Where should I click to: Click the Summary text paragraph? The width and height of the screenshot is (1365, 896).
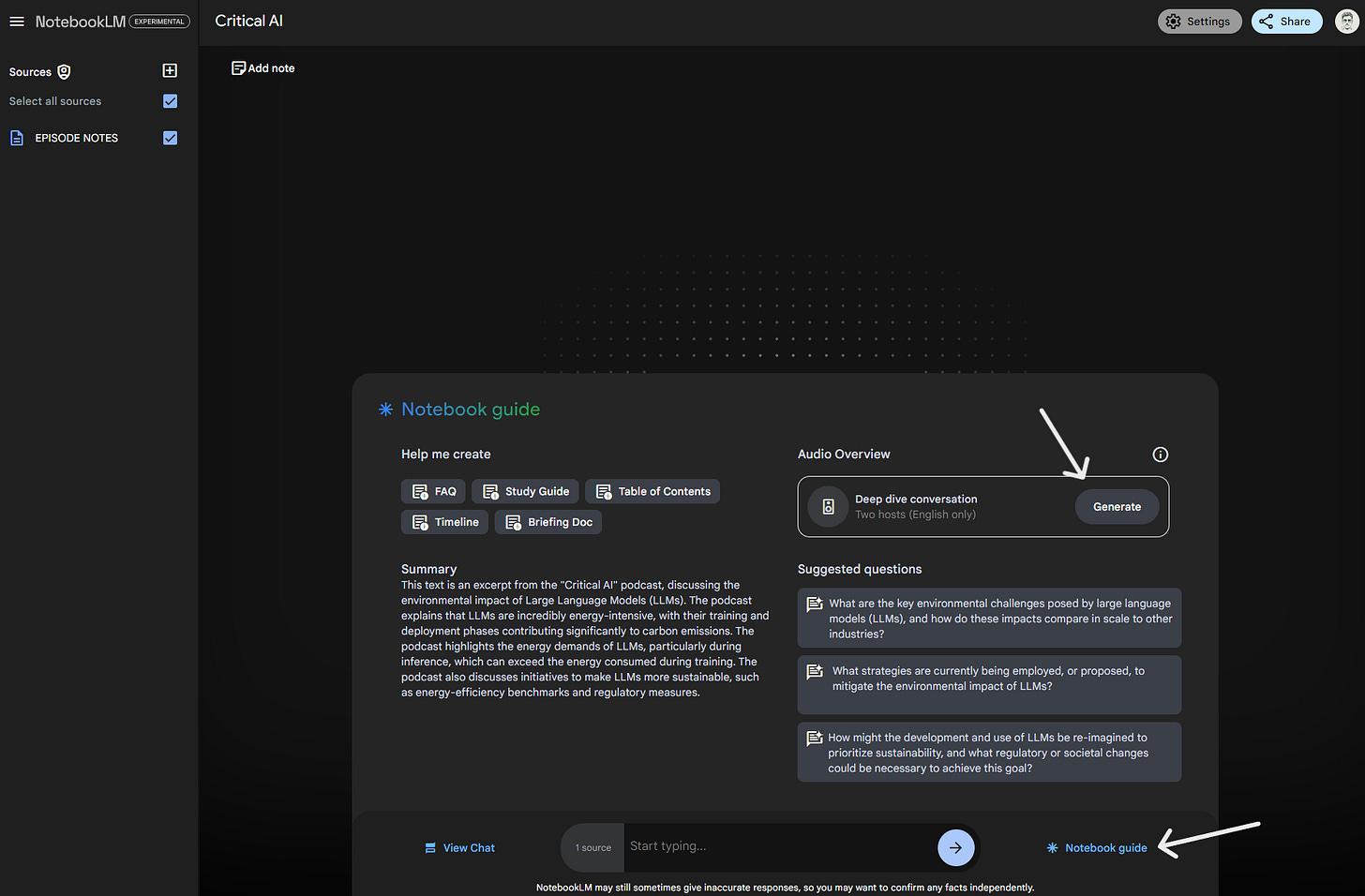pyautogui.click(x=585, y=638)
